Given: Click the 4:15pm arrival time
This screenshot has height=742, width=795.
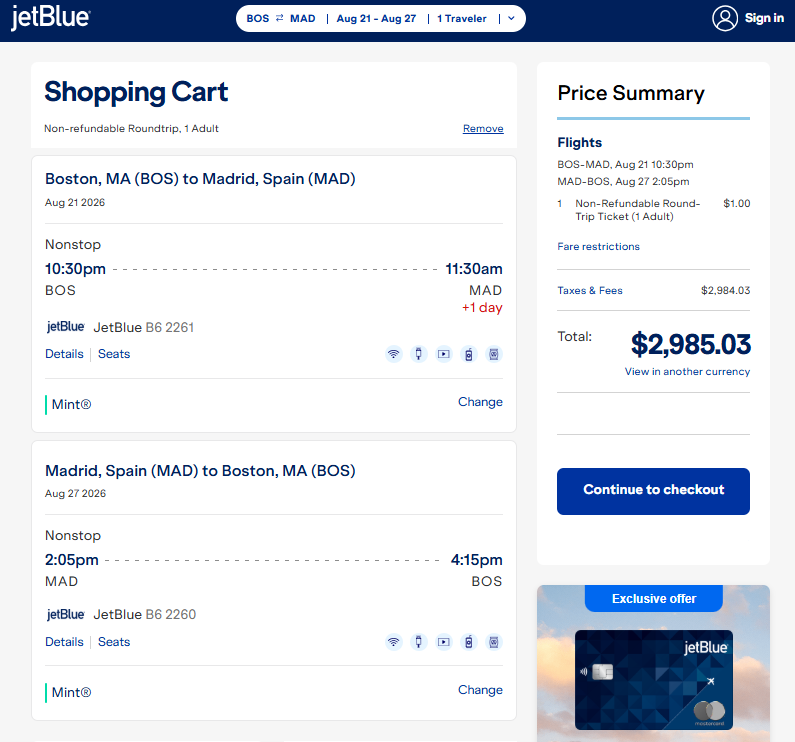Looking at the screenshot, I should coord(477,560).
